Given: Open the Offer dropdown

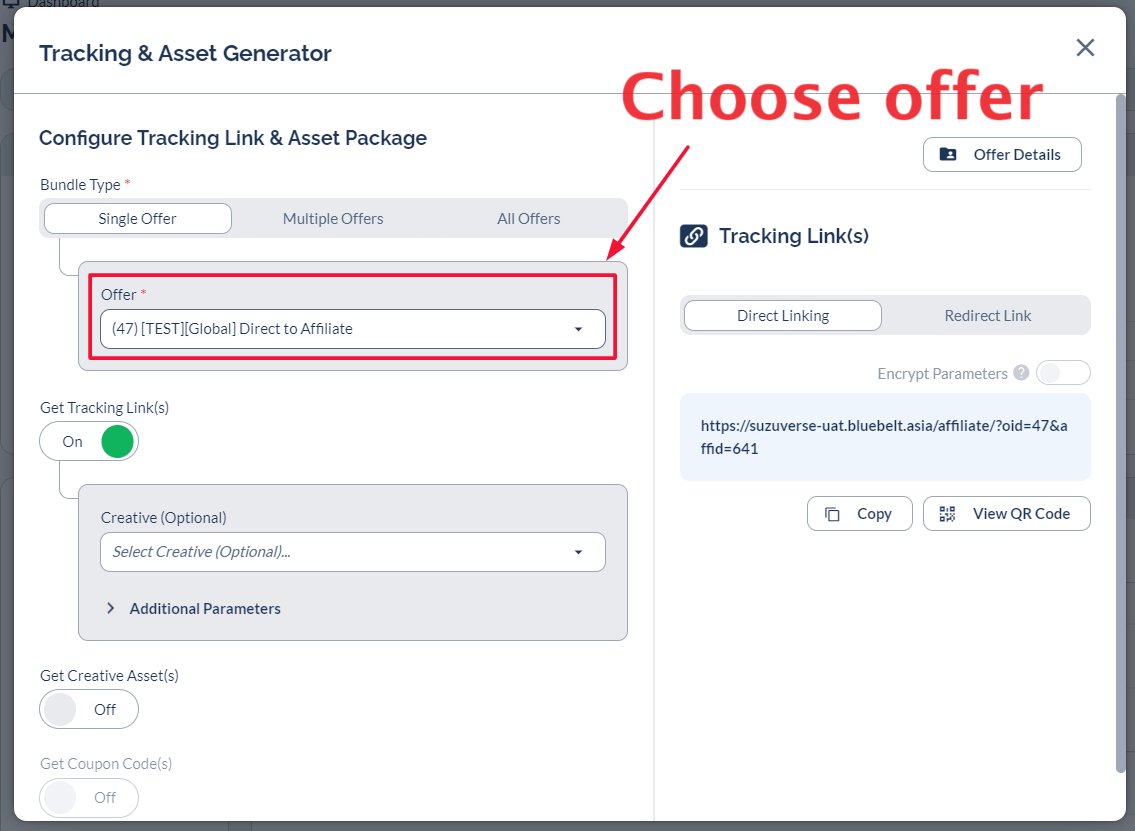Looking at the screenshot, I should click(x=352, y=329).
